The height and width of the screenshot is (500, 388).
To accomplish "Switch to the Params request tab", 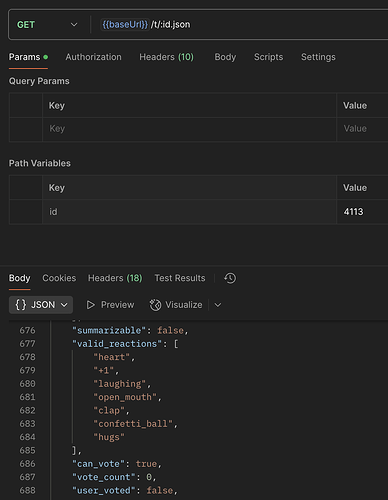I will click(x=28, y=57).
